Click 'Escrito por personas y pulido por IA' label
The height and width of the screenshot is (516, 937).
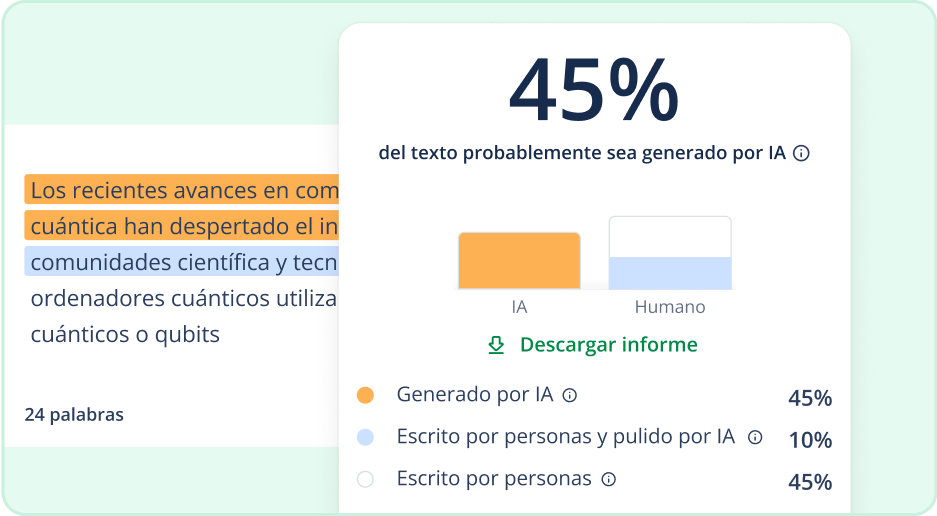point(566,436)
